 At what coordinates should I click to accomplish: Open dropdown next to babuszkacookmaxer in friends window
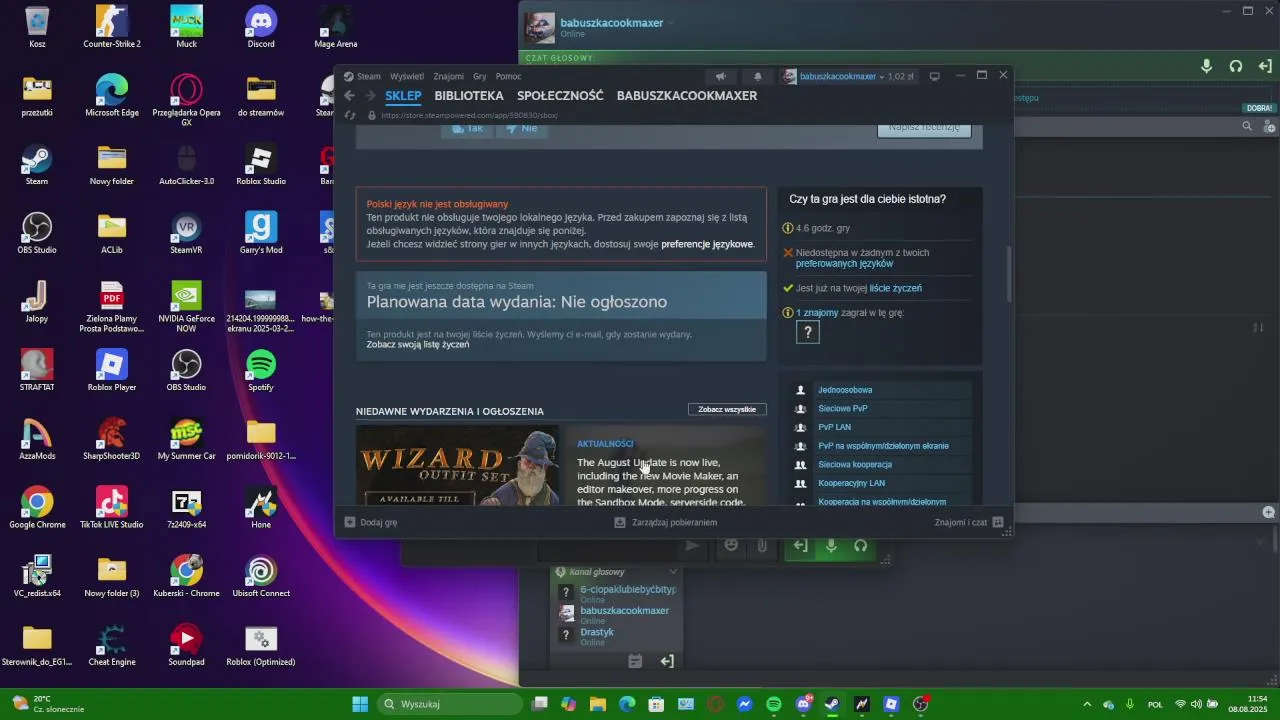point(671,23)
